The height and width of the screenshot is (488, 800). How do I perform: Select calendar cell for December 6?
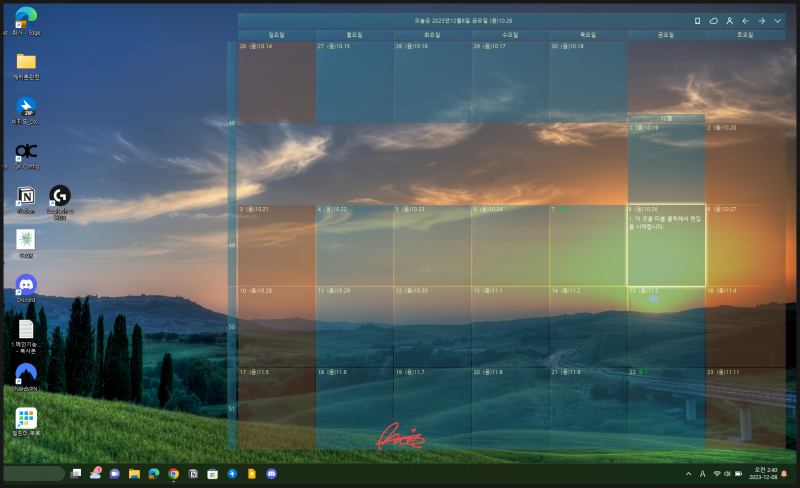(x=510, y=246)
